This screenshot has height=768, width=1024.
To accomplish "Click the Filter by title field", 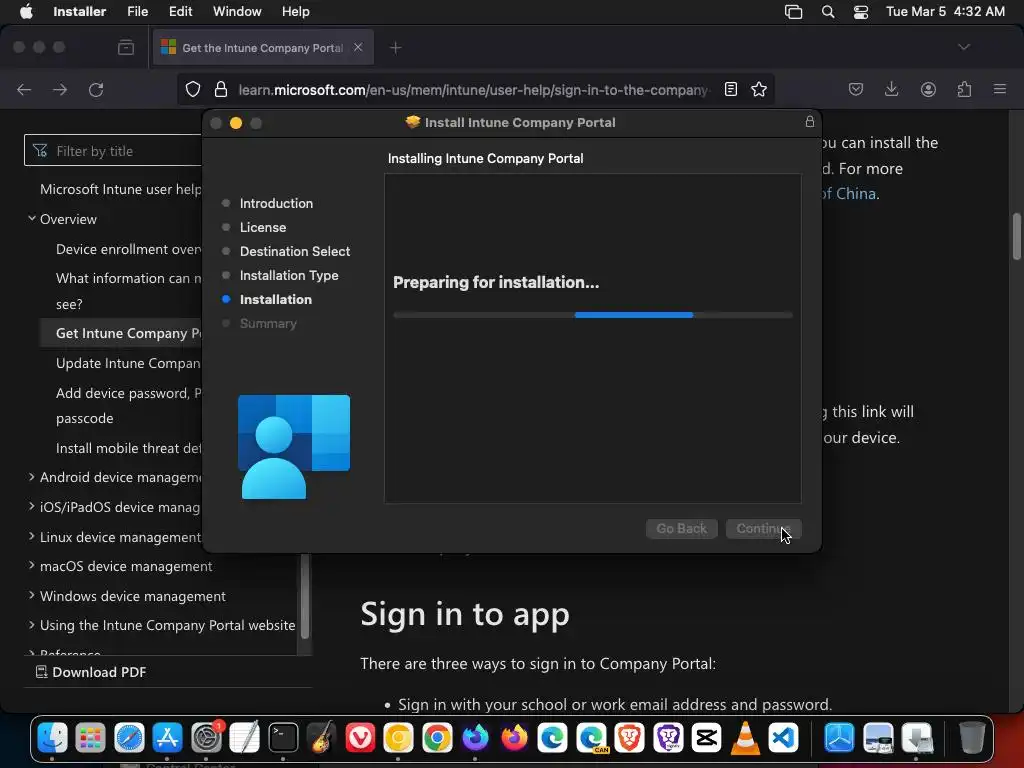I will (x=113, y=151).
